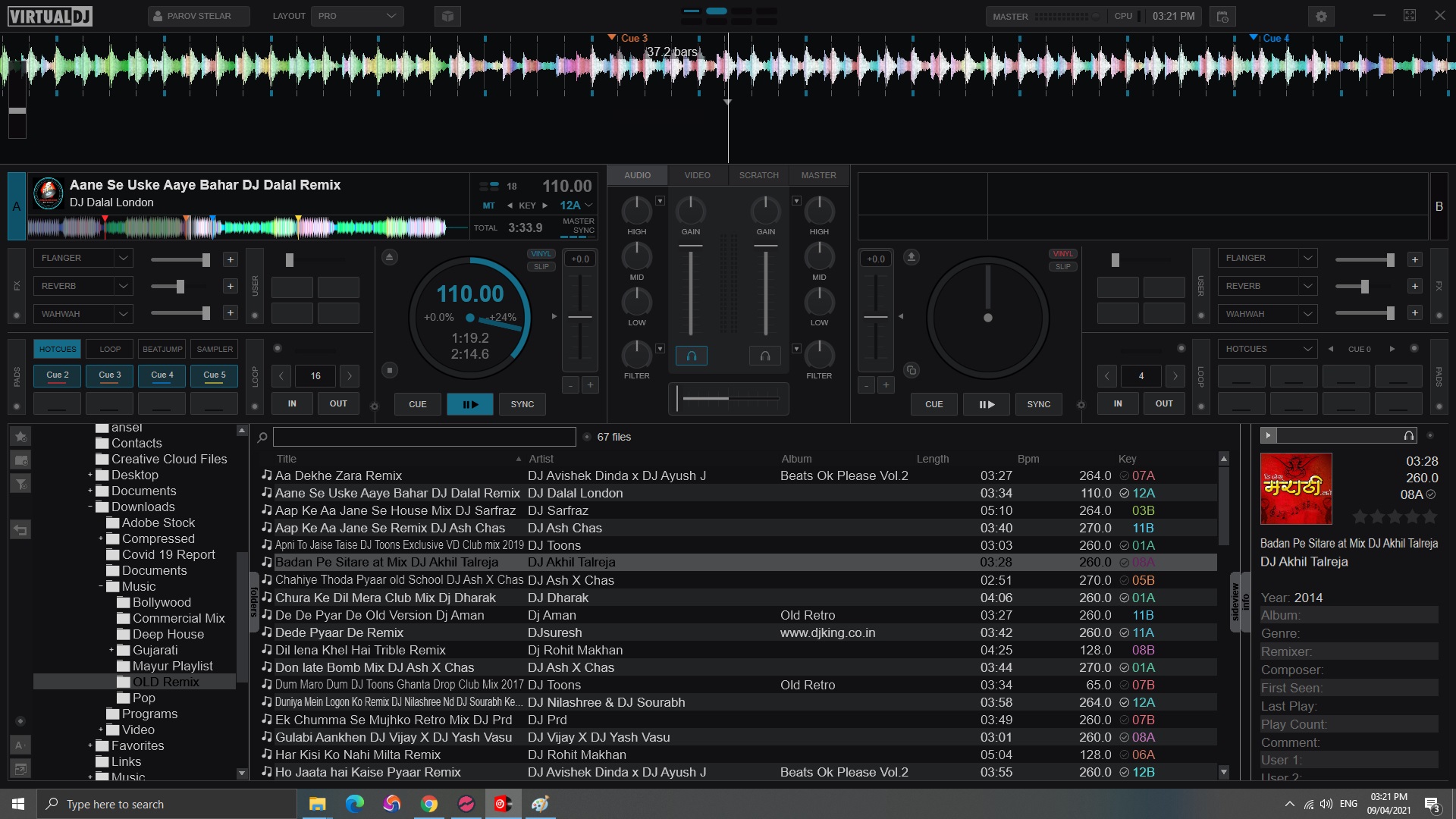Viewport: 1456px width, 819px height.
Task: Expand the Compressed folder in the tree
Action: coord(101,538)
